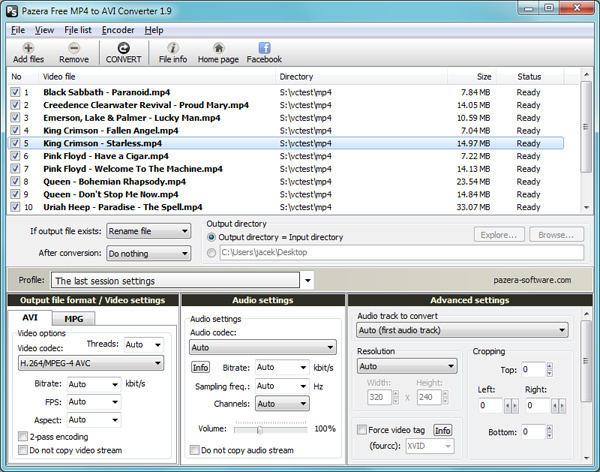
Task: Select the Queen - Bohemian Rhapsody.mp4 row
Action: [x=115, y=182]
